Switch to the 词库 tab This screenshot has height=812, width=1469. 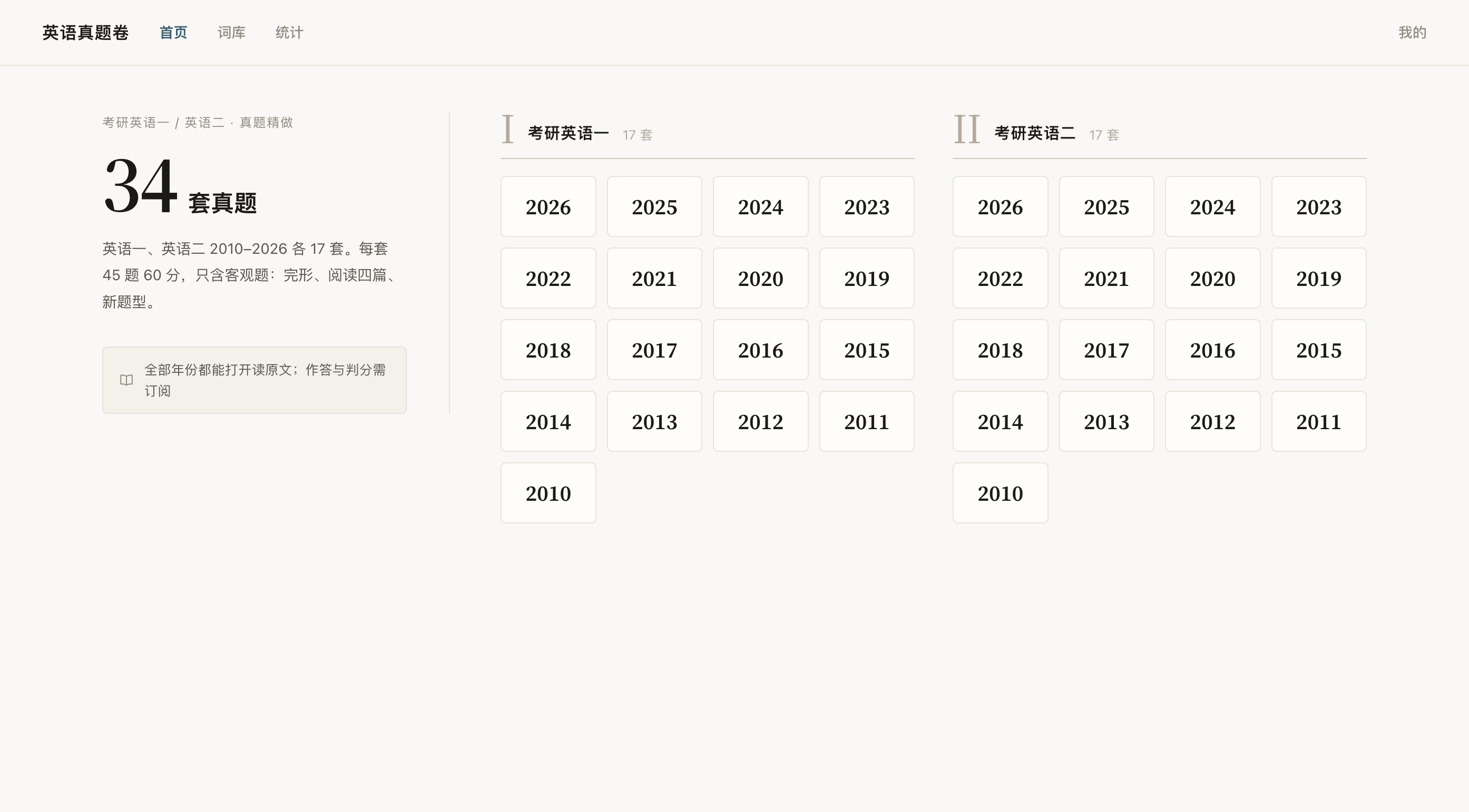(231, 33)
